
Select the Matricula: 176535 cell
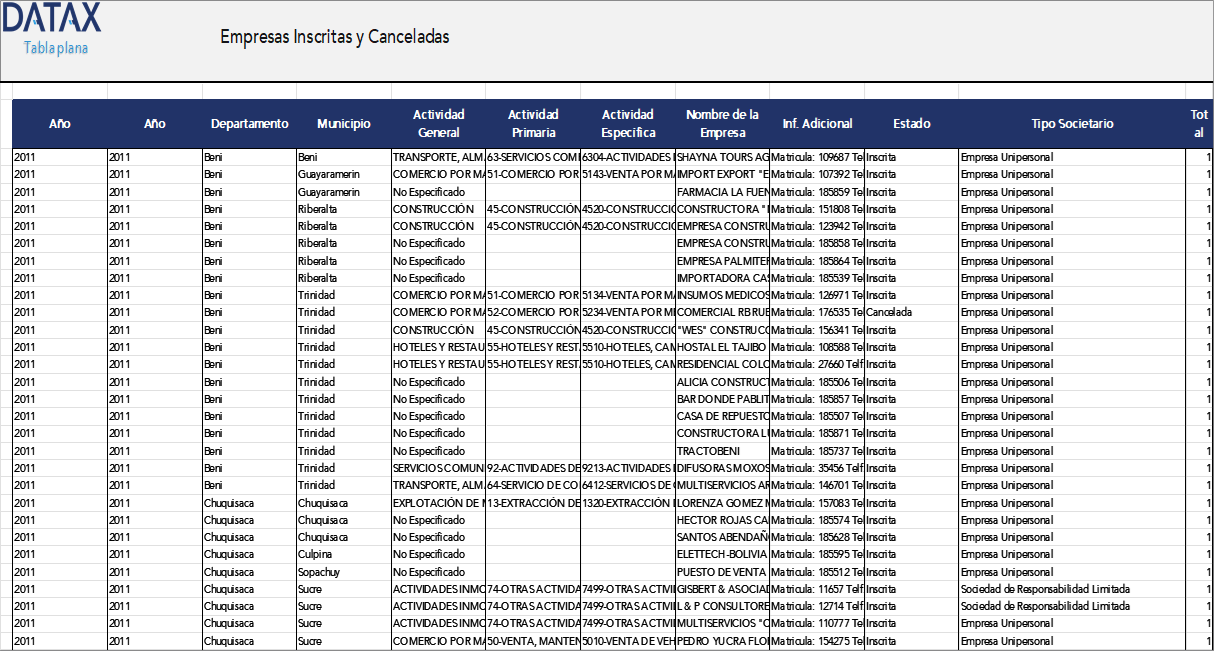coord(817,312)
